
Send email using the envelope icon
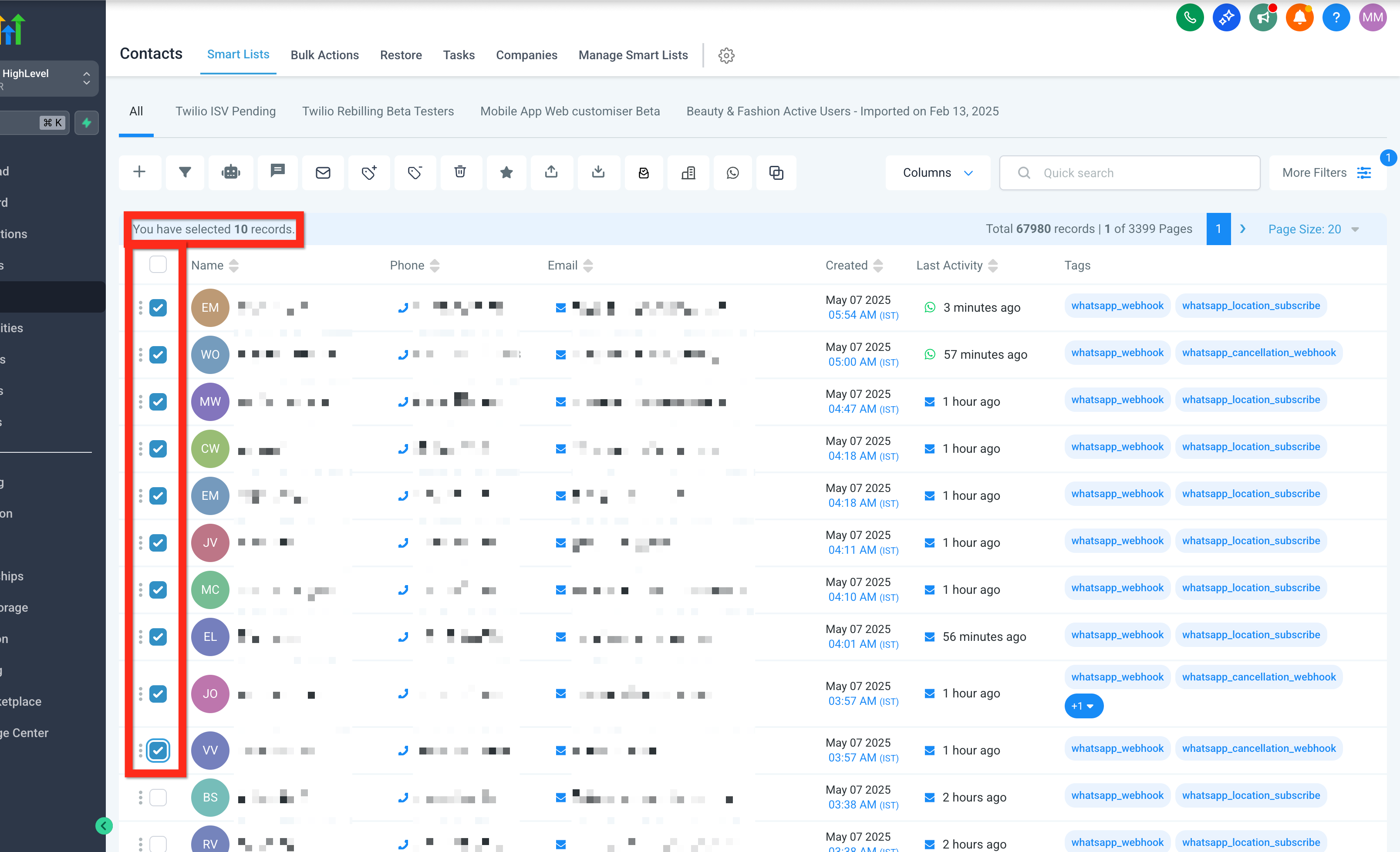[x=323, y=172]
